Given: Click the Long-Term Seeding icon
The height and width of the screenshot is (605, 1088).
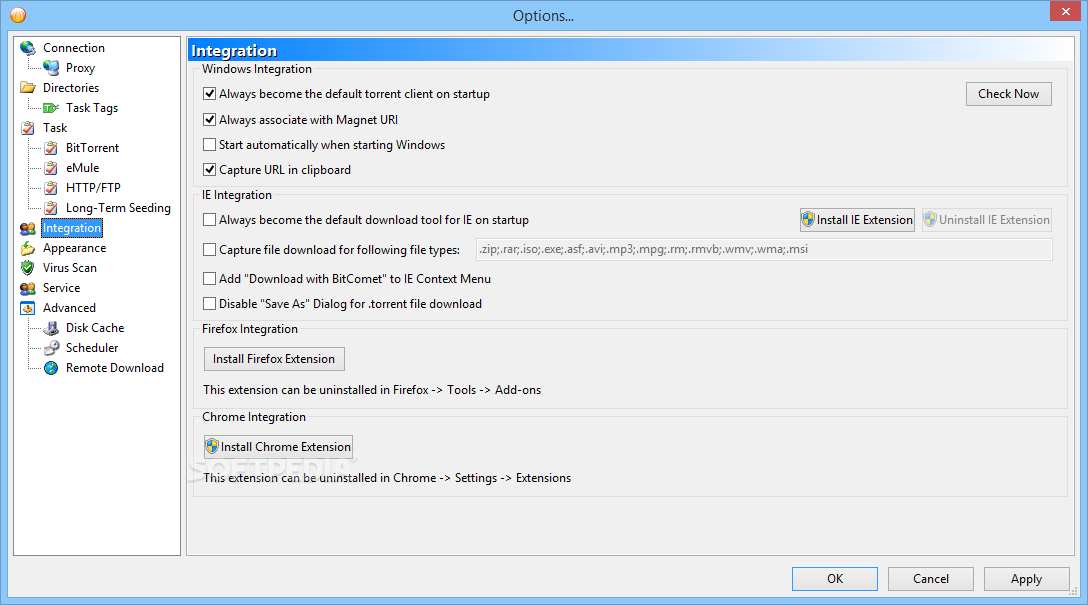Looking at the screenshot, I should click(x=51, y=208).
